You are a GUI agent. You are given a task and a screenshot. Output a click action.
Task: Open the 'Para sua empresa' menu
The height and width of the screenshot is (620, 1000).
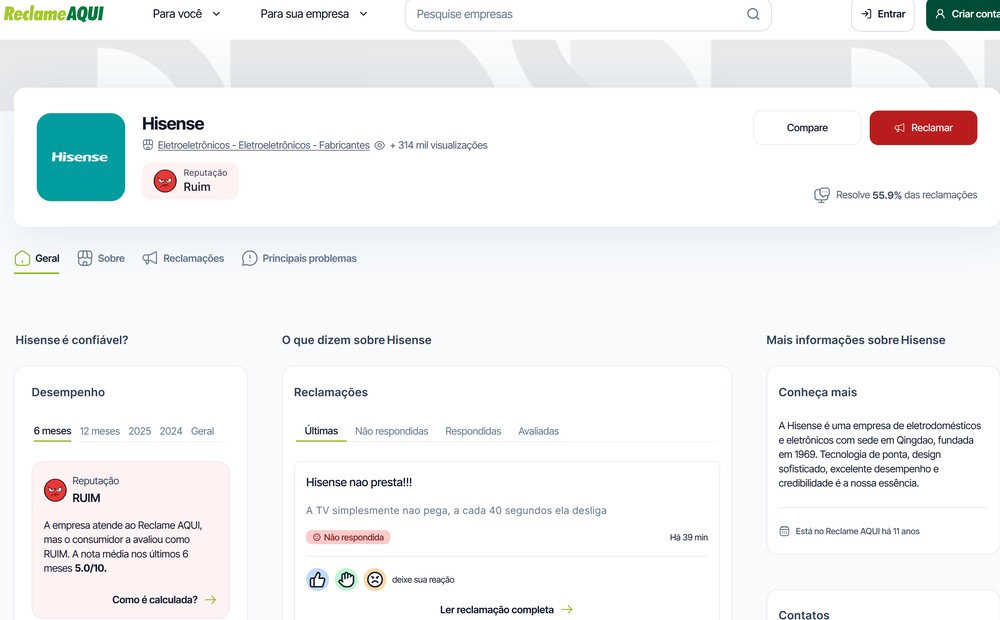(314, 14)
